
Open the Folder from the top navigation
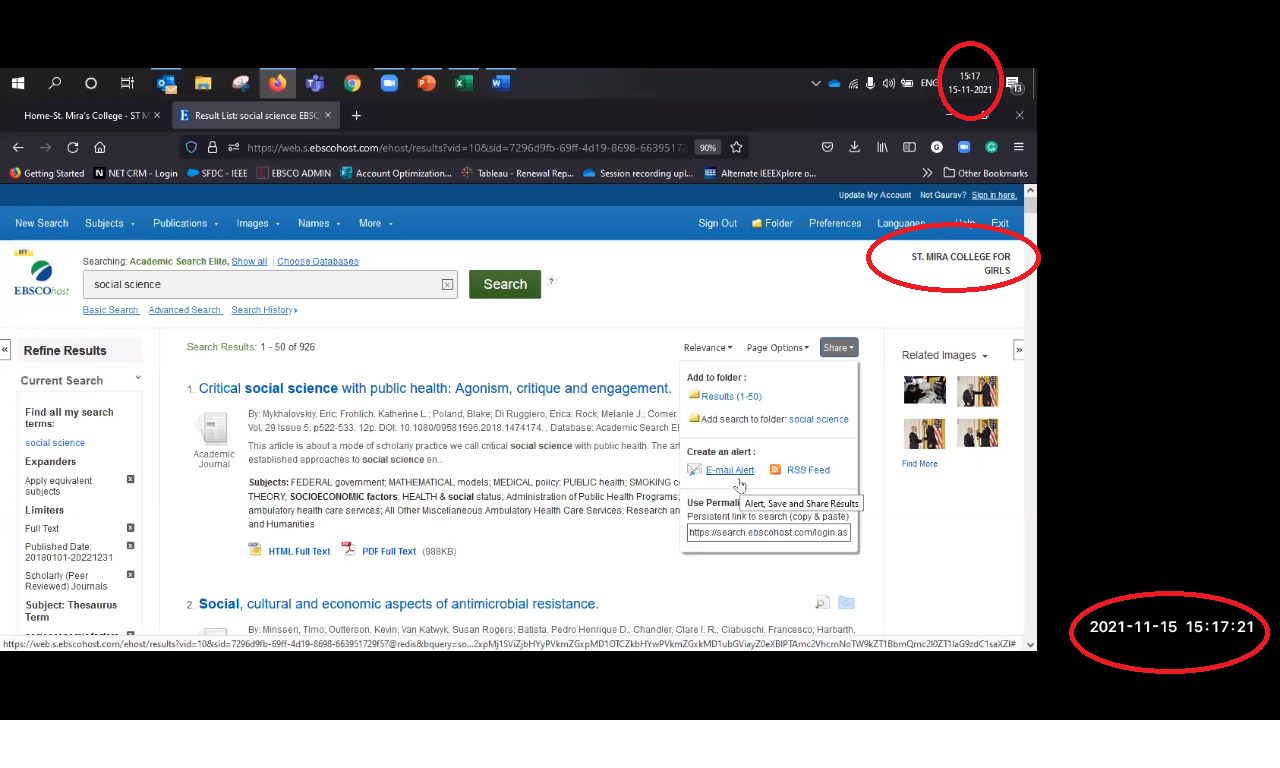(x=771, y=223)
